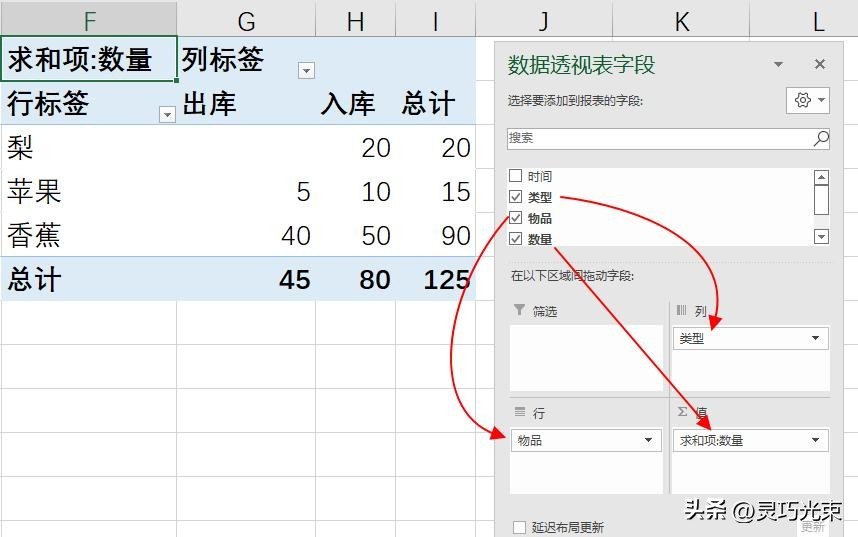Uncheck the 物品 field checkbox
This screenshot has width=858, height=537.
515,218
